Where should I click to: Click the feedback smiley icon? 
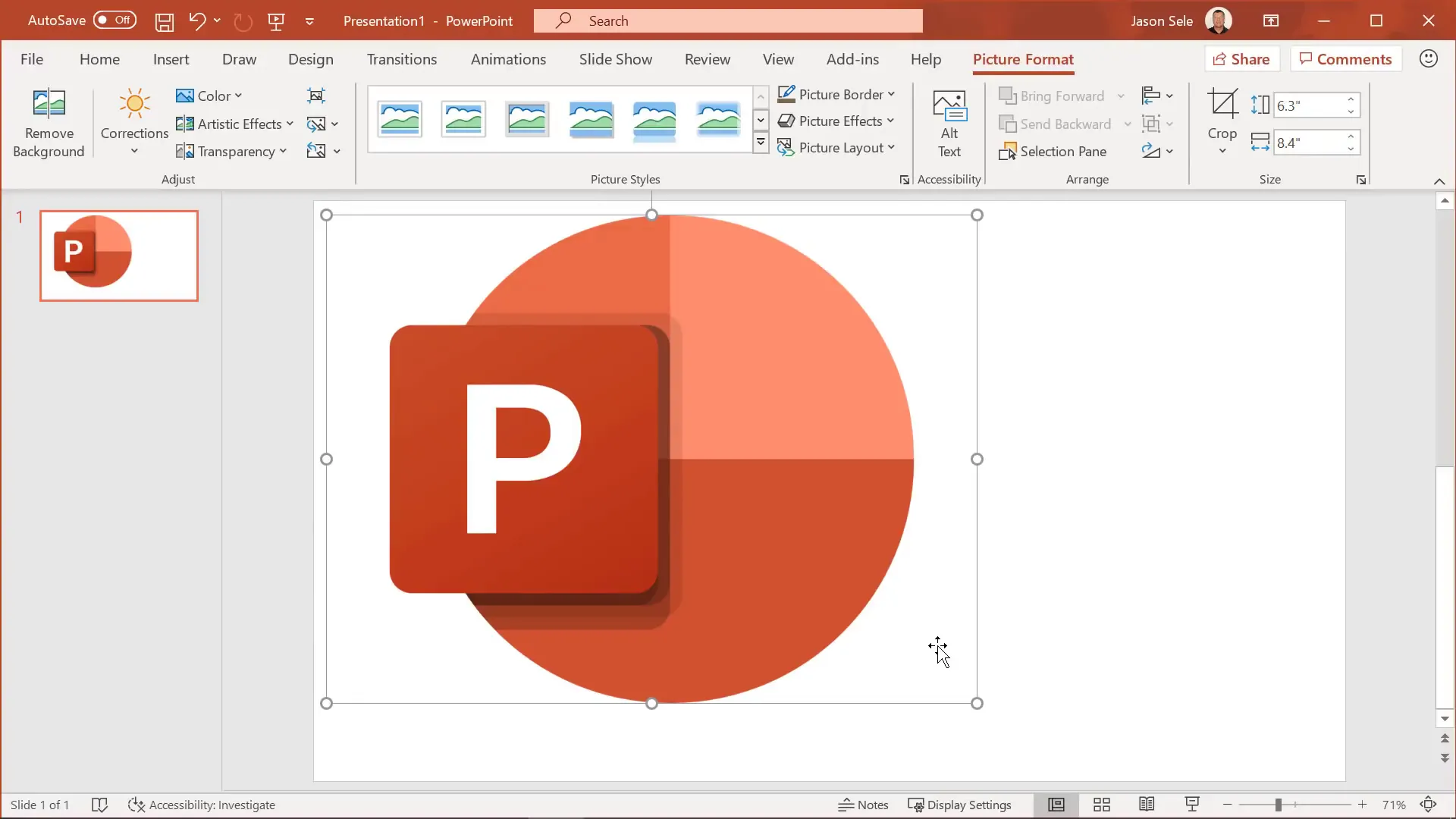coord(1429,59)
